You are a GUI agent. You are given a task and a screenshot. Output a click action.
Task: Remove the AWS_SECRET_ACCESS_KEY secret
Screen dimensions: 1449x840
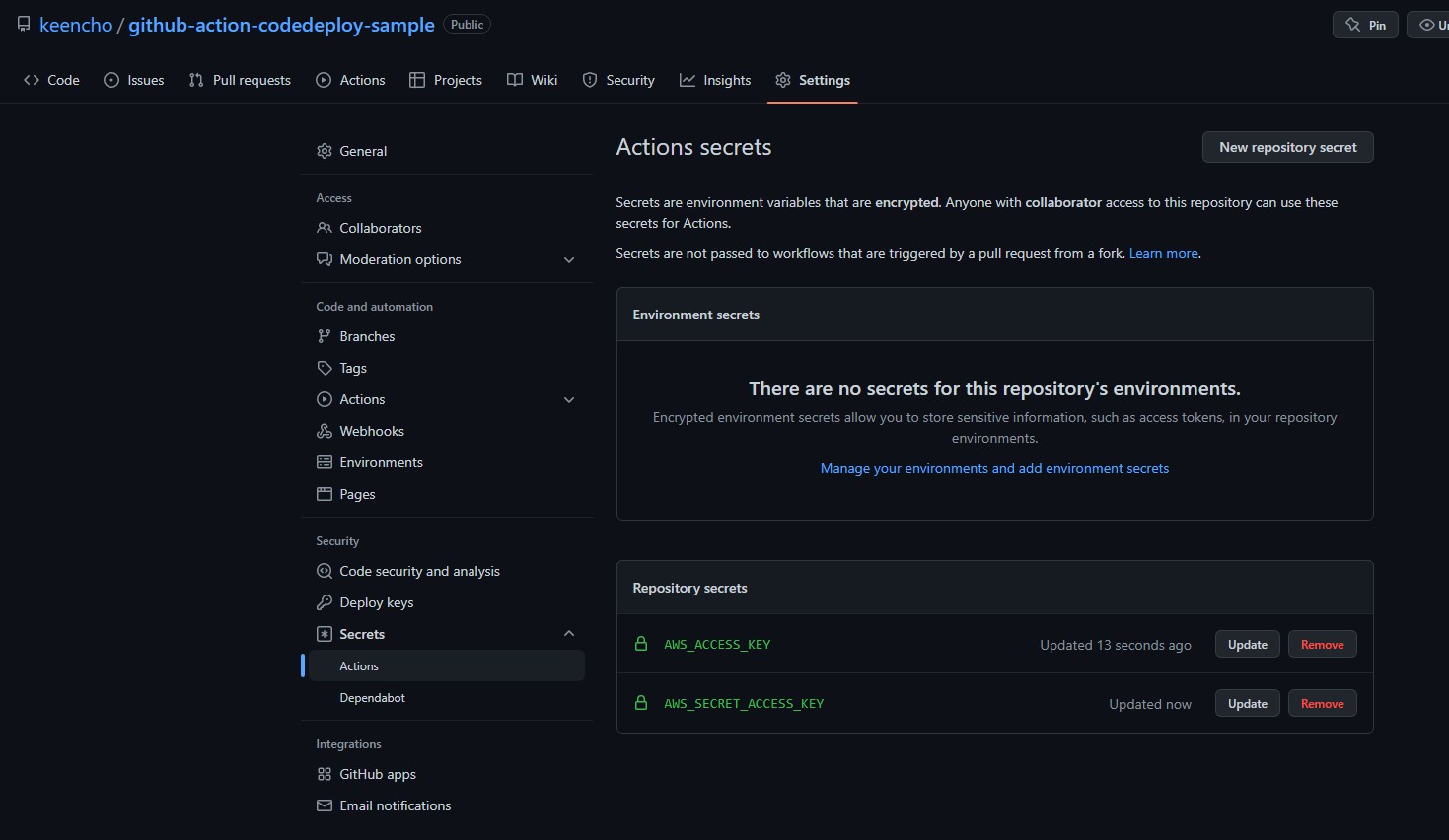(x=1322, y=704)
